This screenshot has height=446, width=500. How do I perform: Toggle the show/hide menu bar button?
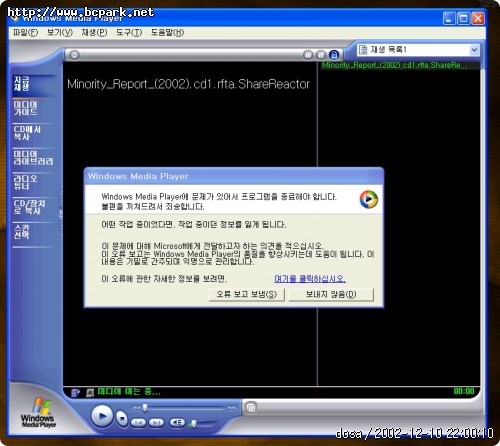(74, 55)
